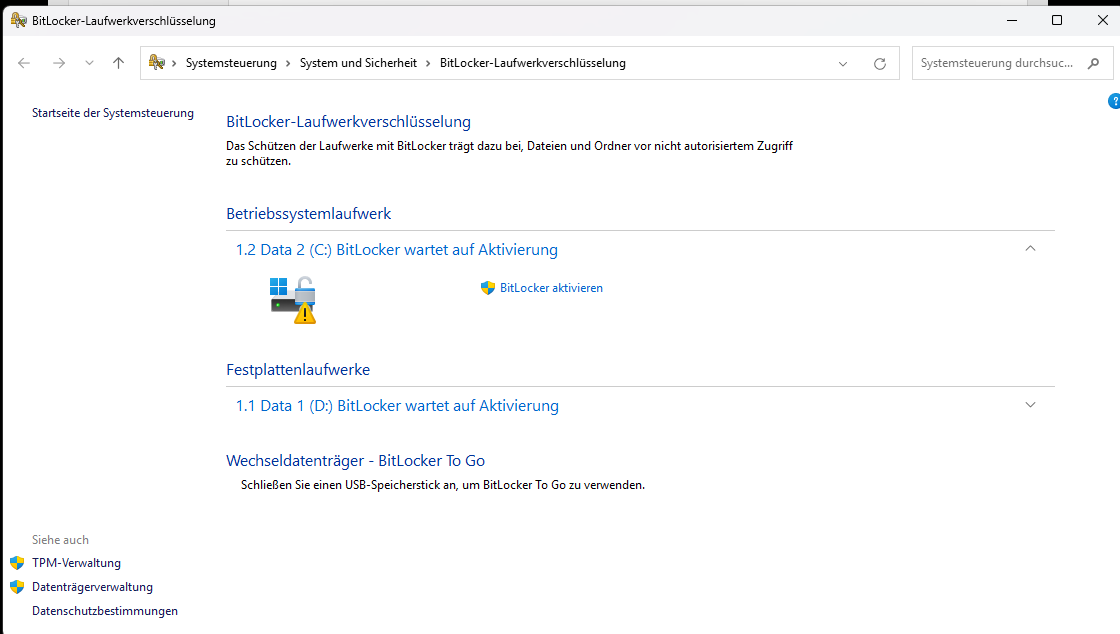The height and width of the screenshot is (634, 1120).
Task: Click the title bar BitLocker window icon
Action: pyautogui.click(x=19, y=20)
